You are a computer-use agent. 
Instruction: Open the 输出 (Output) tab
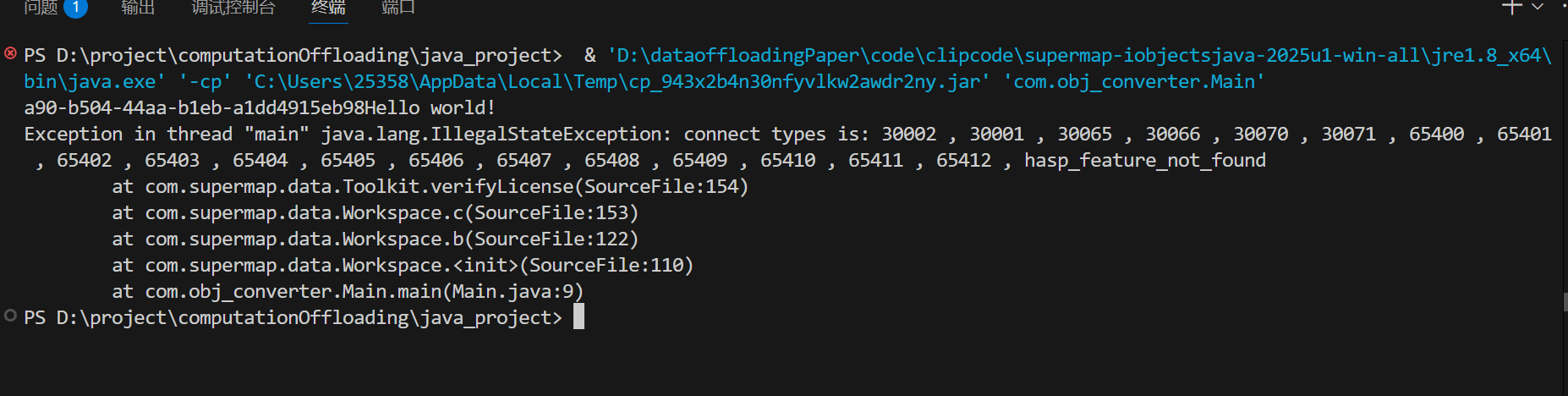[138, 7]
